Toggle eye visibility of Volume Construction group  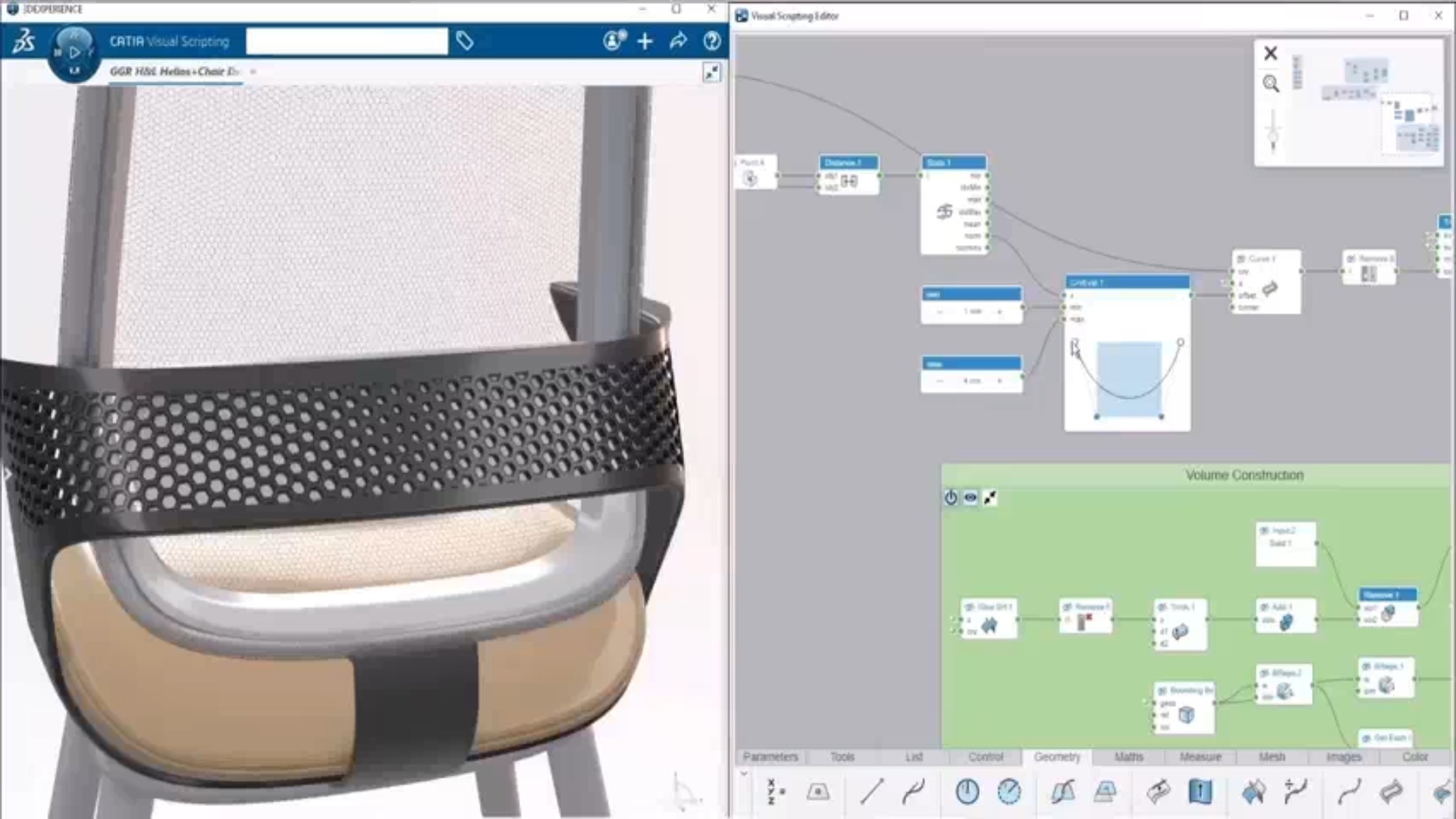point(970,497)
